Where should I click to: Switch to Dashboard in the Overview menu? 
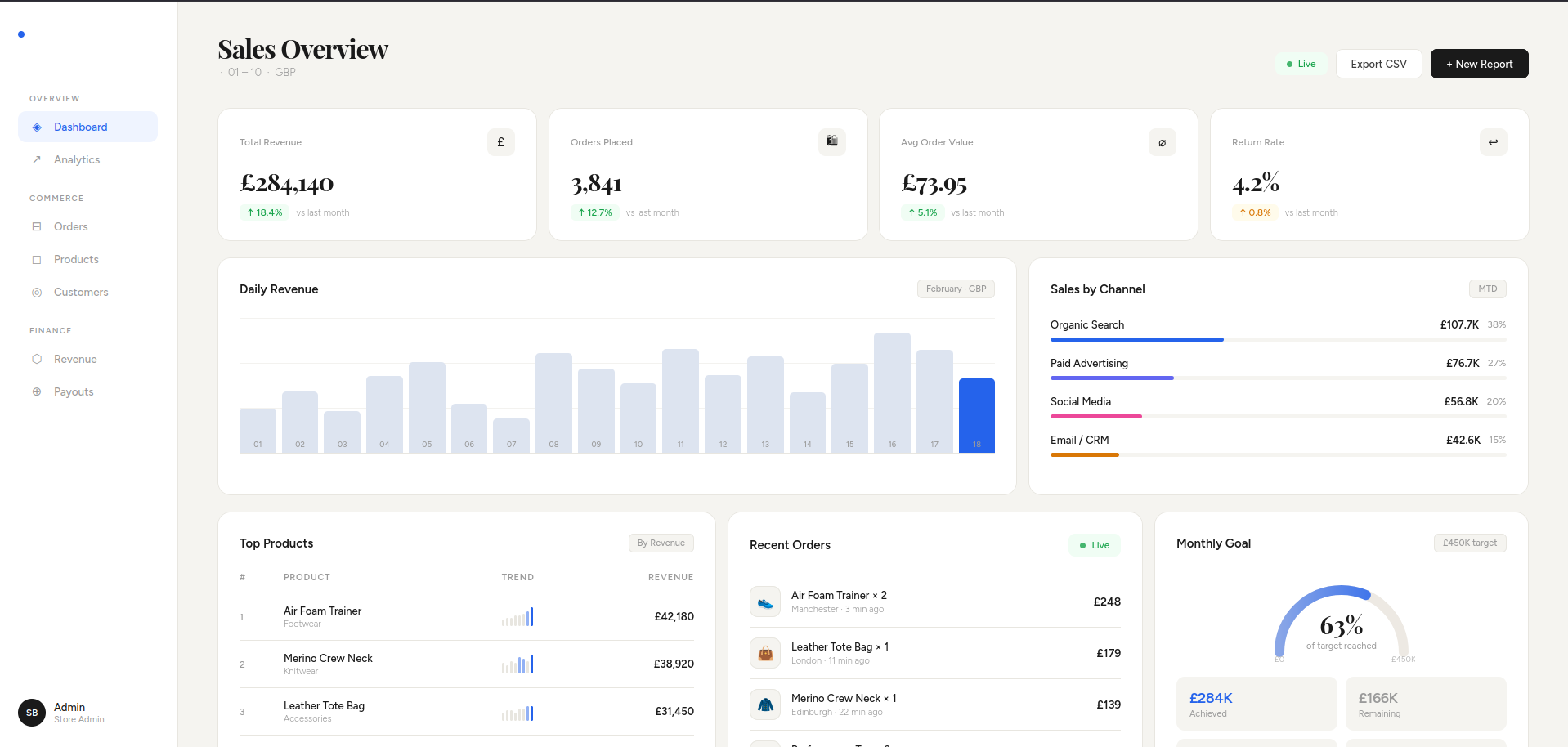pos(80,127)
